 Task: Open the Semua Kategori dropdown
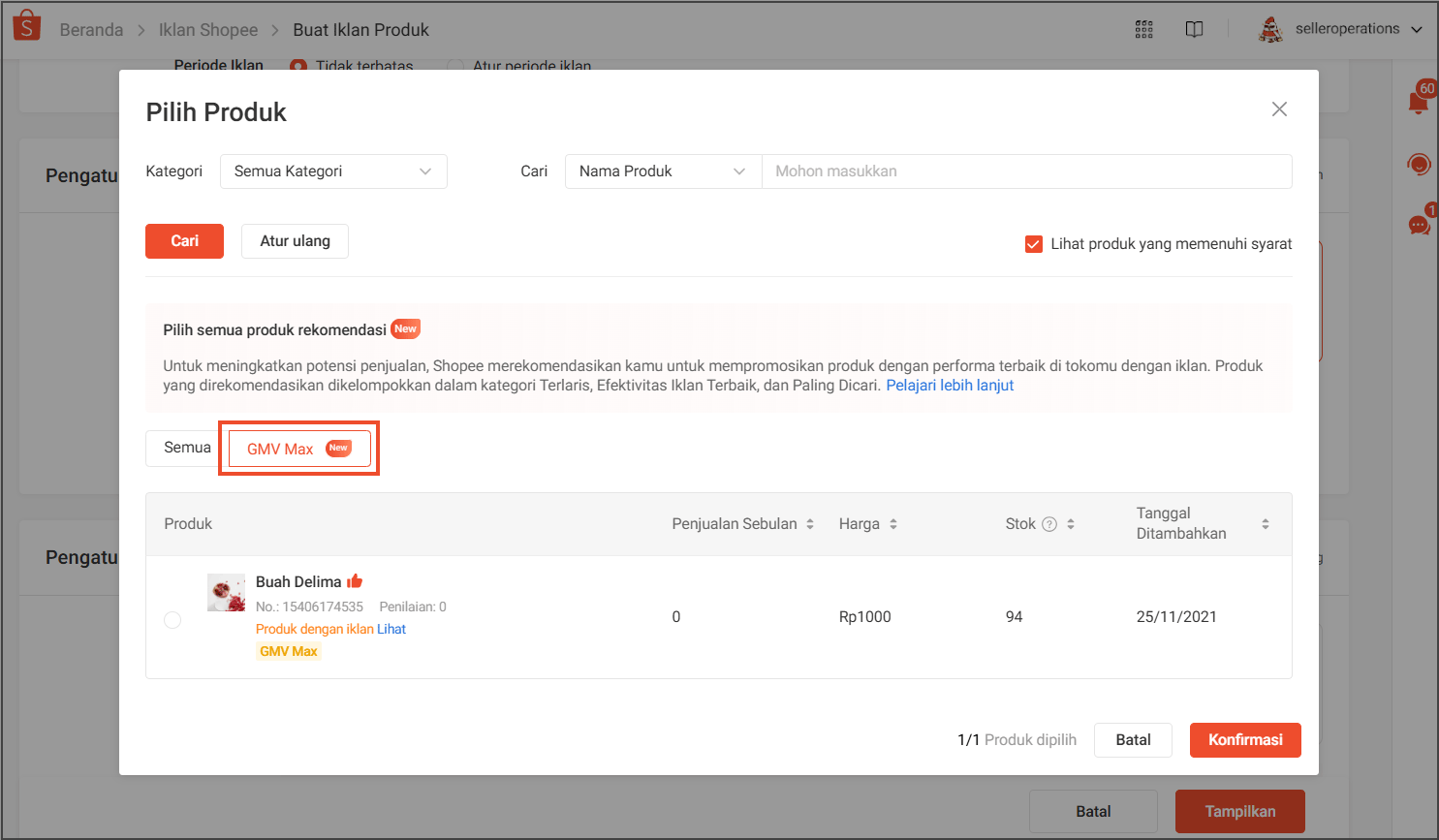pos(333,171)
